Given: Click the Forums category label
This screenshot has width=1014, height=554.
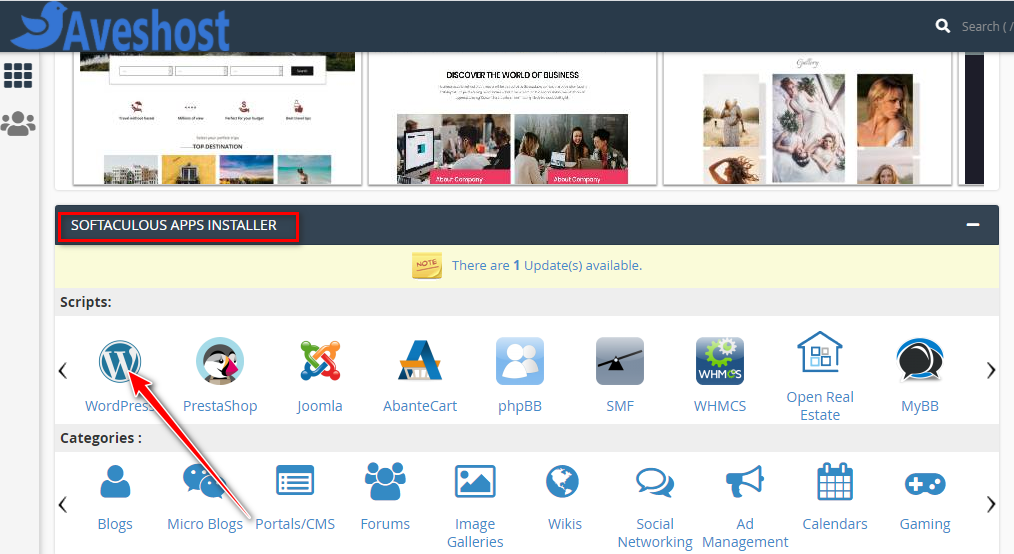Looking at the screenshot, I should tap(385, 524).
